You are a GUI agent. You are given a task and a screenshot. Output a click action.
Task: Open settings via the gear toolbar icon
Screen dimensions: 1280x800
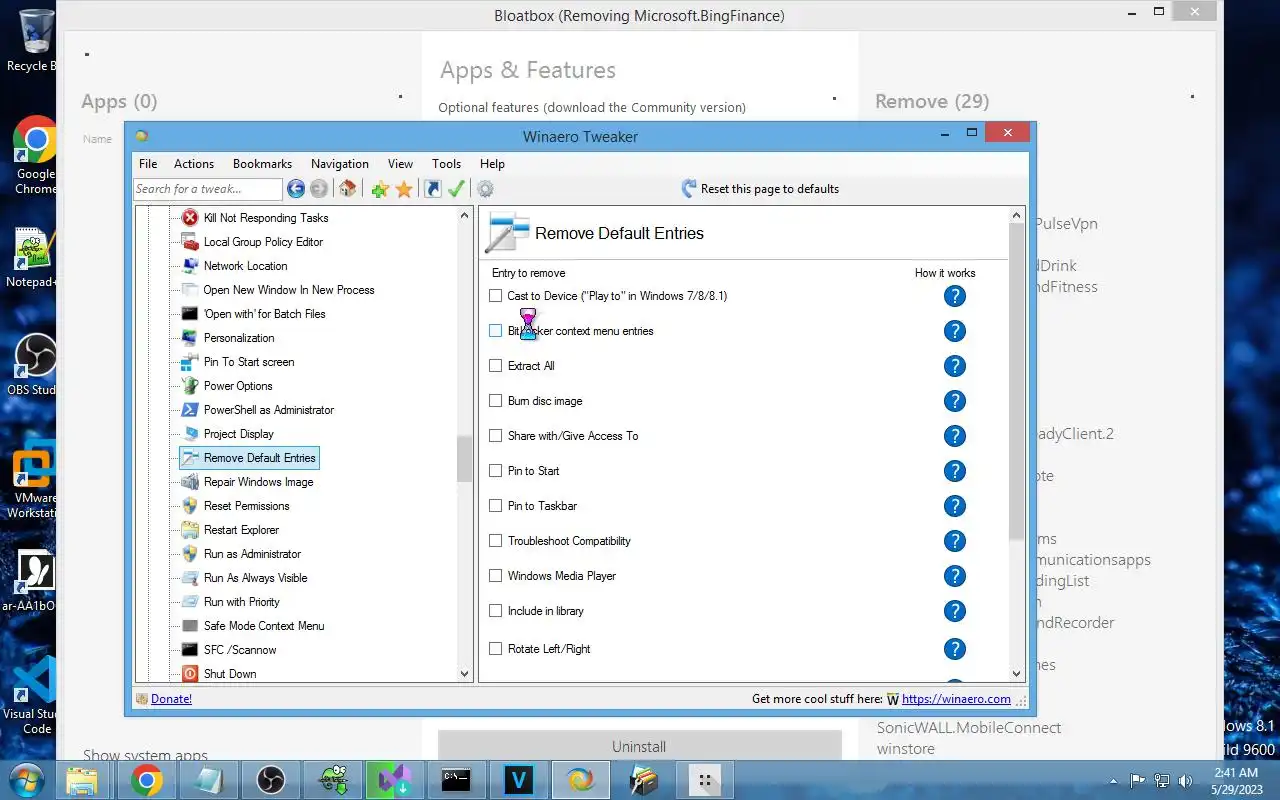point(486,189)
